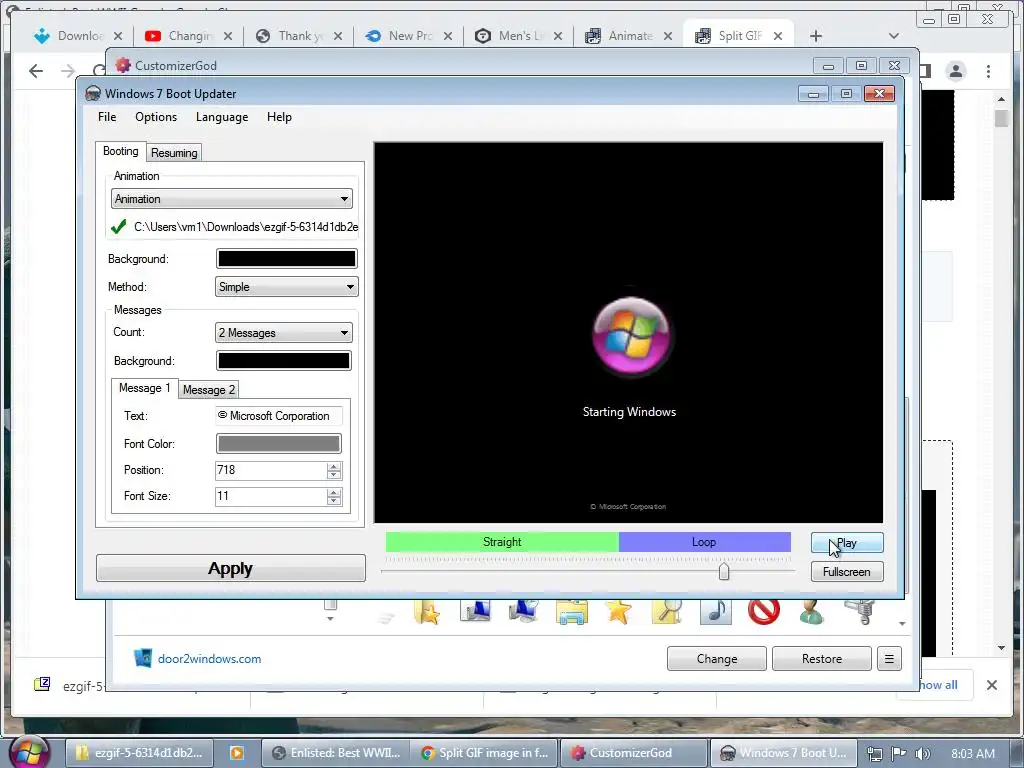Open CustomizerGod from the taskbar
Image resolution: width=1024 pixels, height=768 pixels.
[x=634, y=753]
